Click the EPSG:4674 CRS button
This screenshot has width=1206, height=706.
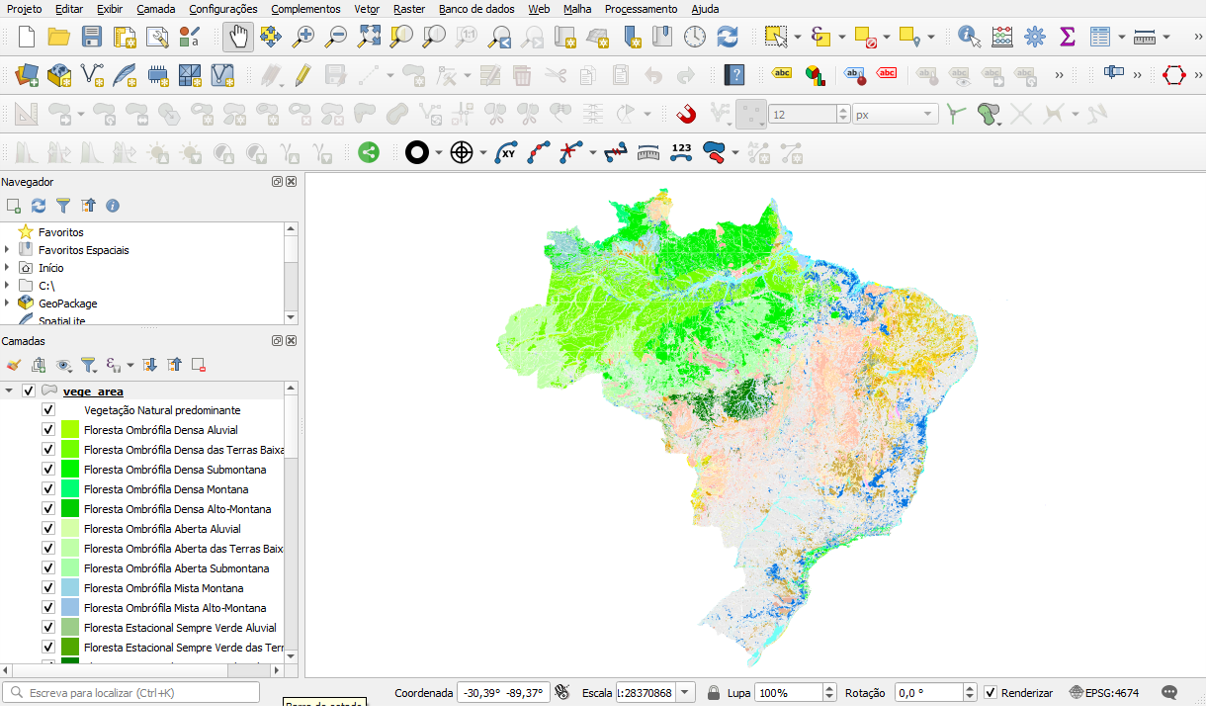click(x=1104, y=693)
